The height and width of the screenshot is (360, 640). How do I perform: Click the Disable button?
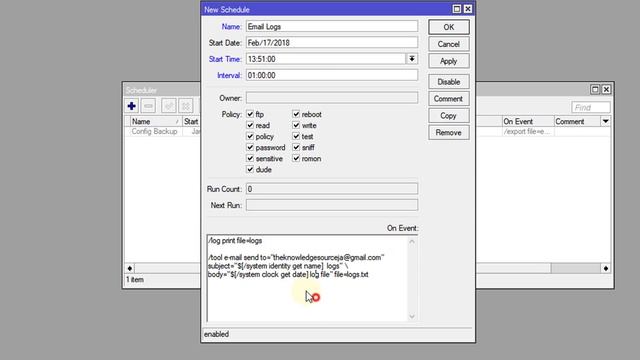(x=449, y=82)
